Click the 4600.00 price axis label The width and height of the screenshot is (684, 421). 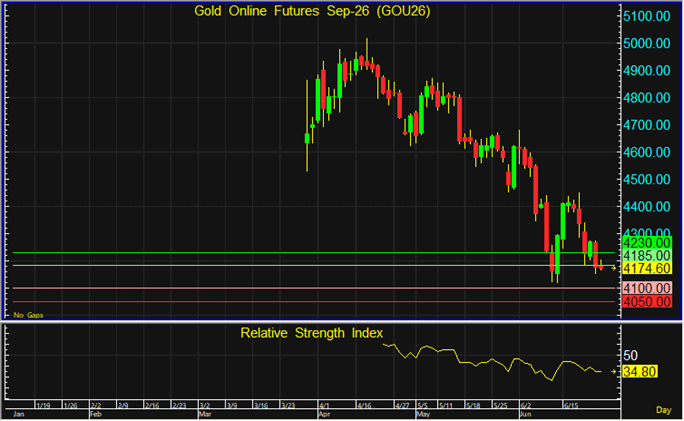(647, 152)
